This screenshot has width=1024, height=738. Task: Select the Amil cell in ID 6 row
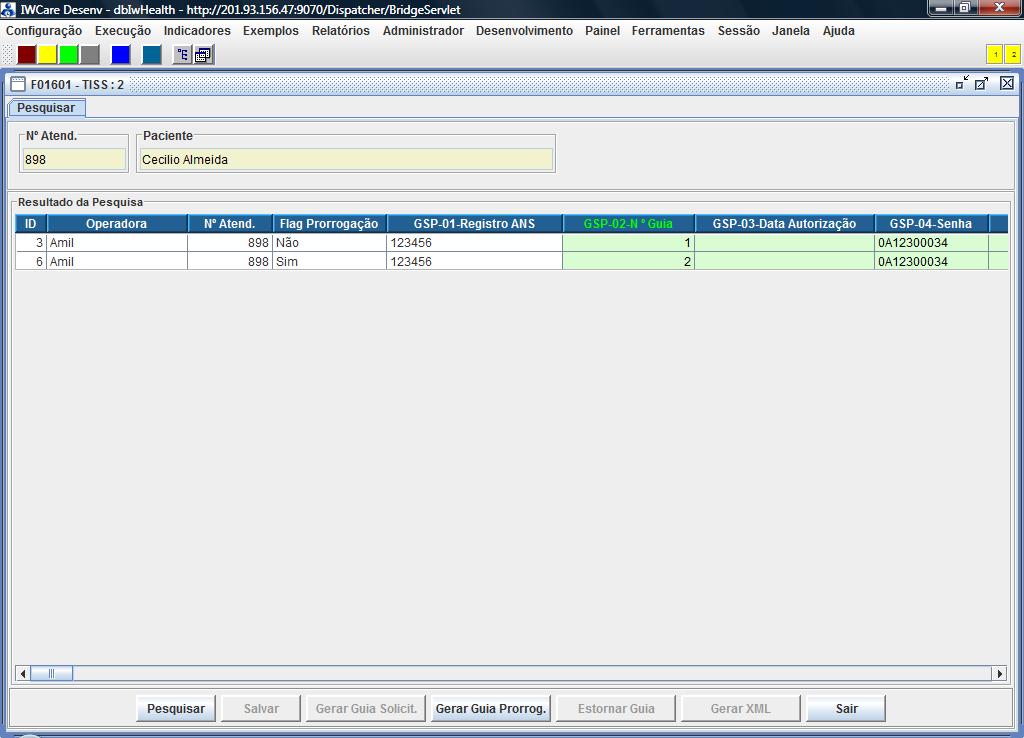tap(117, 261)
